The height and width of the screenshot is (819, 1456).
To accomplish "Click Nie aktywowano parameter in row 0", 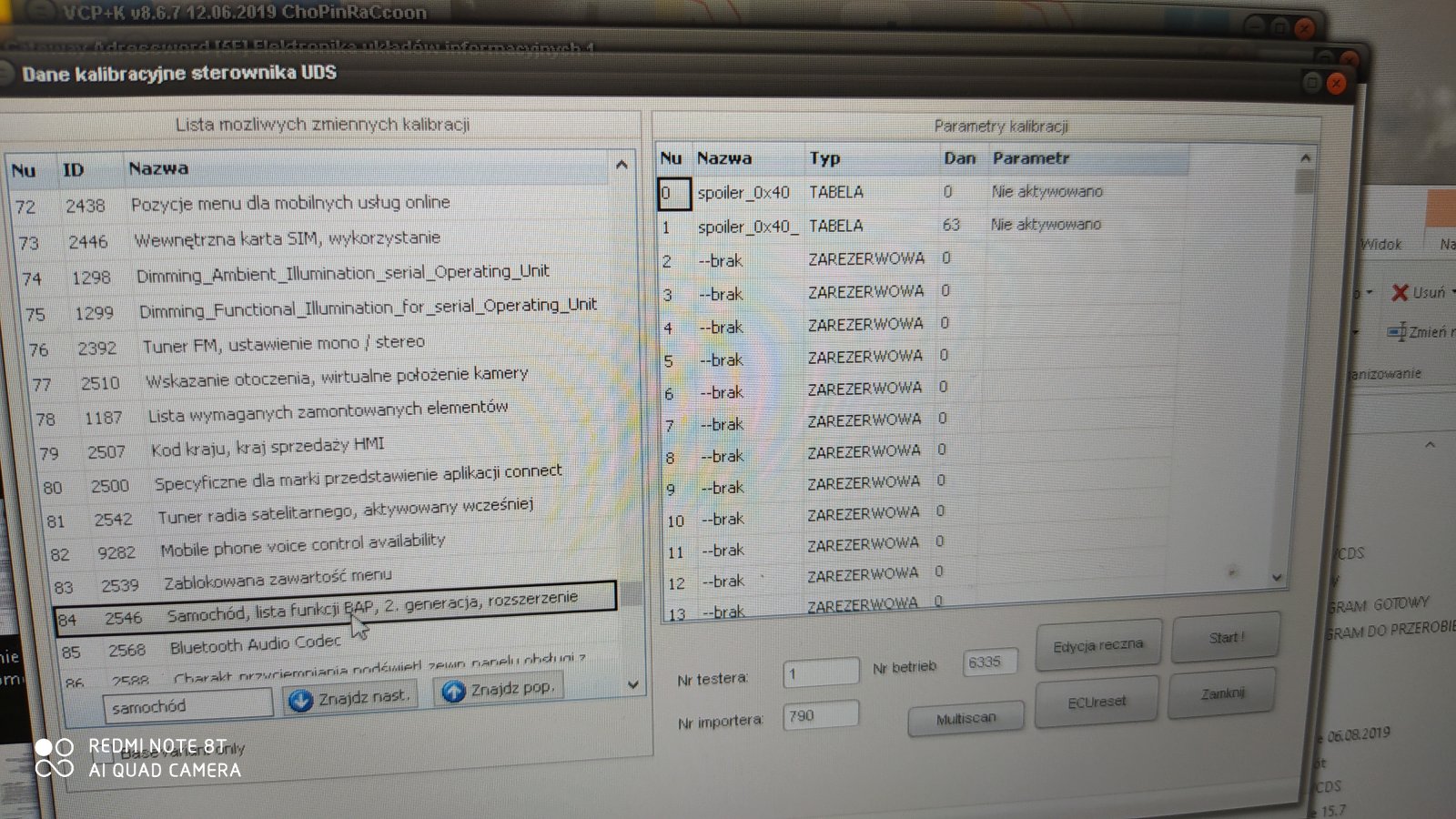I will pyautogui.click(x=1047, y=191).
